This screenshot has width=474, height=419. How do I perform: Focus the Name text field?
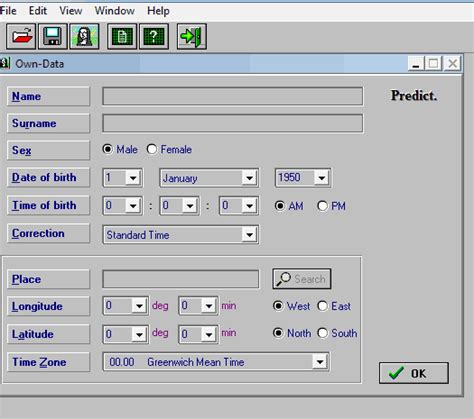[x=233, y=96]
